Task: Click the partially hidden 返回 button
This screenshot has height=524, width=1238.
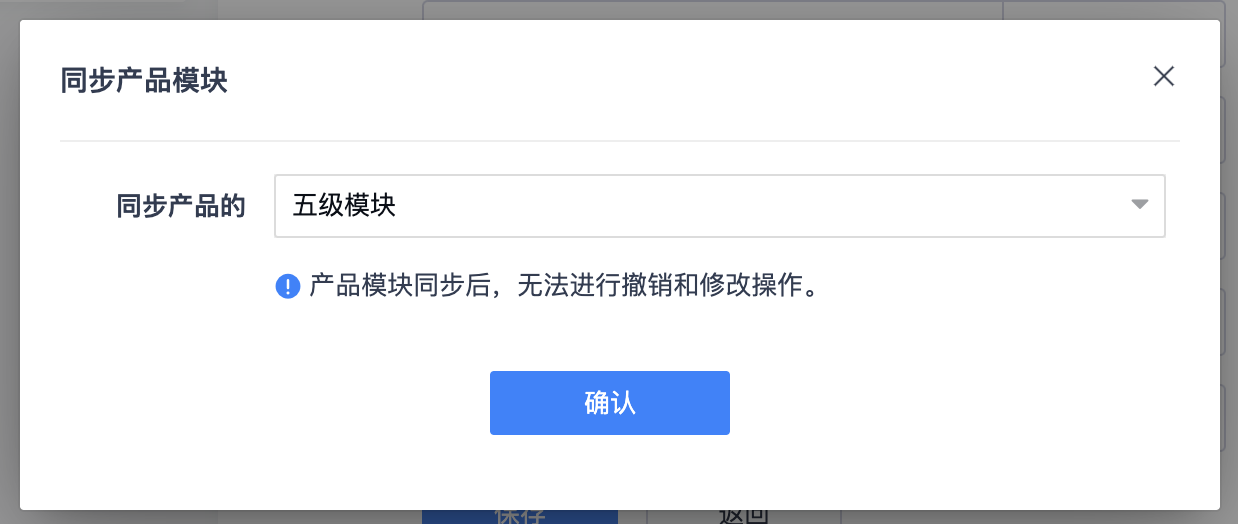Action: pyautogui.click(x=744, y=517)
